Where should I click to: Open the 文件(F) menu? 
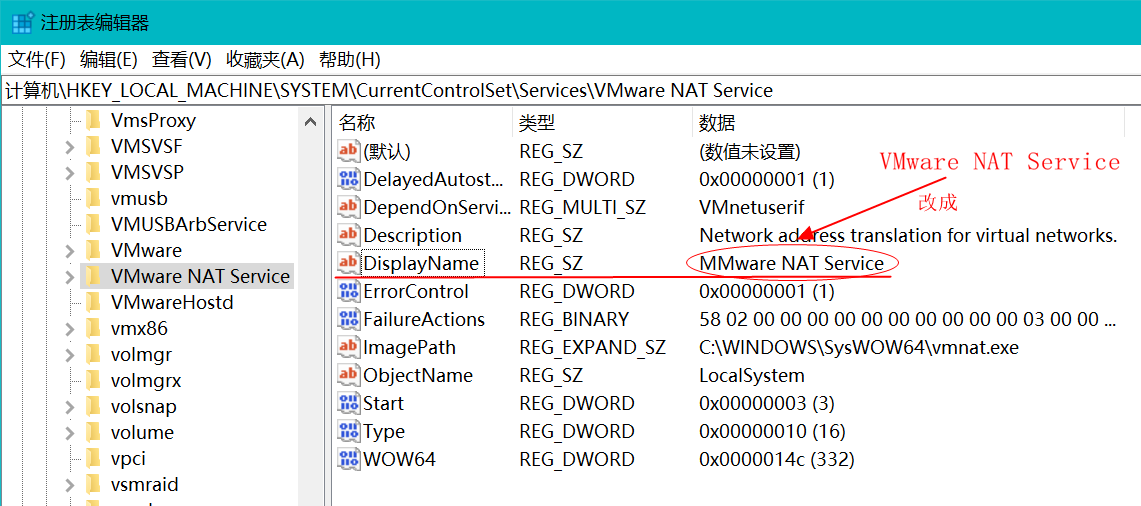pyautogui.click(x=36, y=59)
